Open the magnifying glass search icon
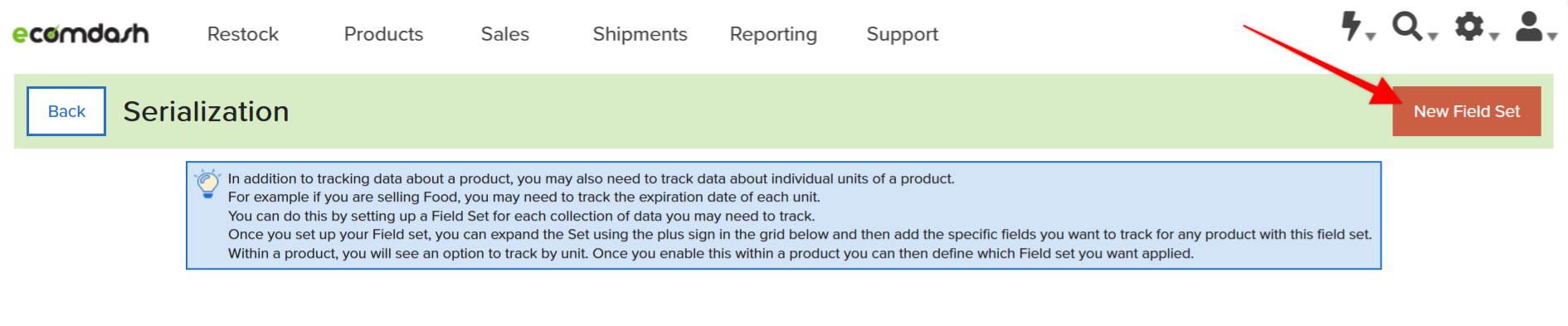Screen dimensions: 1568x326 tap(1407, 26)
